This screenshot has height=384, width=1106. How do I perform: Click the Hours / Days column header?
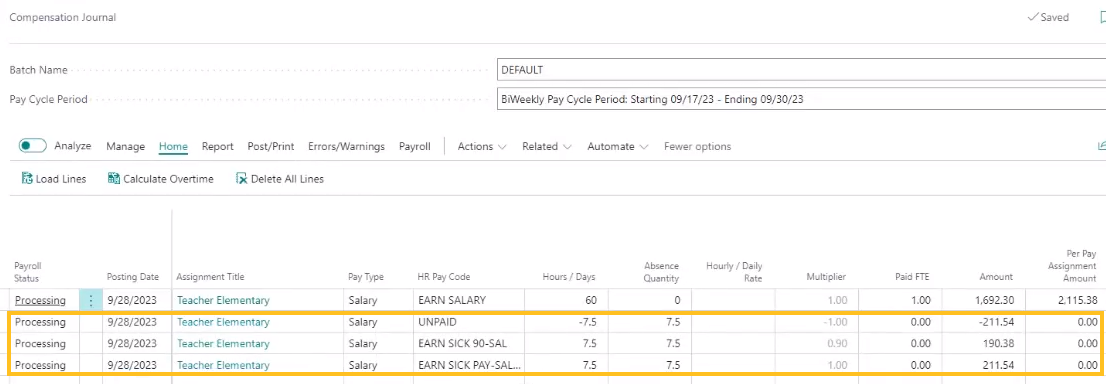coord(569,277)
